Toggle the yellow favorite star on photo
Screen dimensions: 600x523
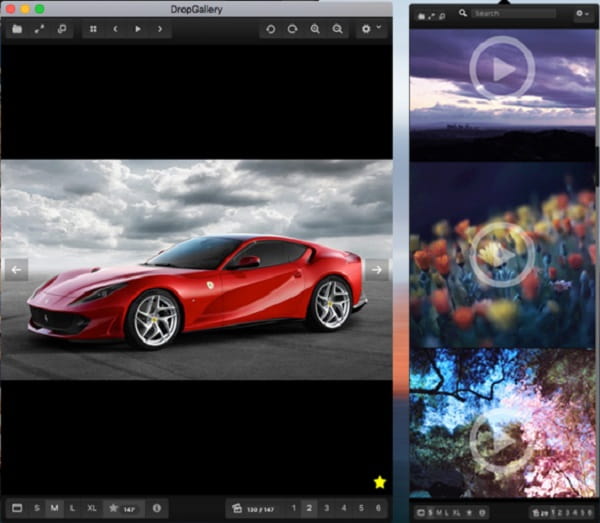(x=379, y=483)
